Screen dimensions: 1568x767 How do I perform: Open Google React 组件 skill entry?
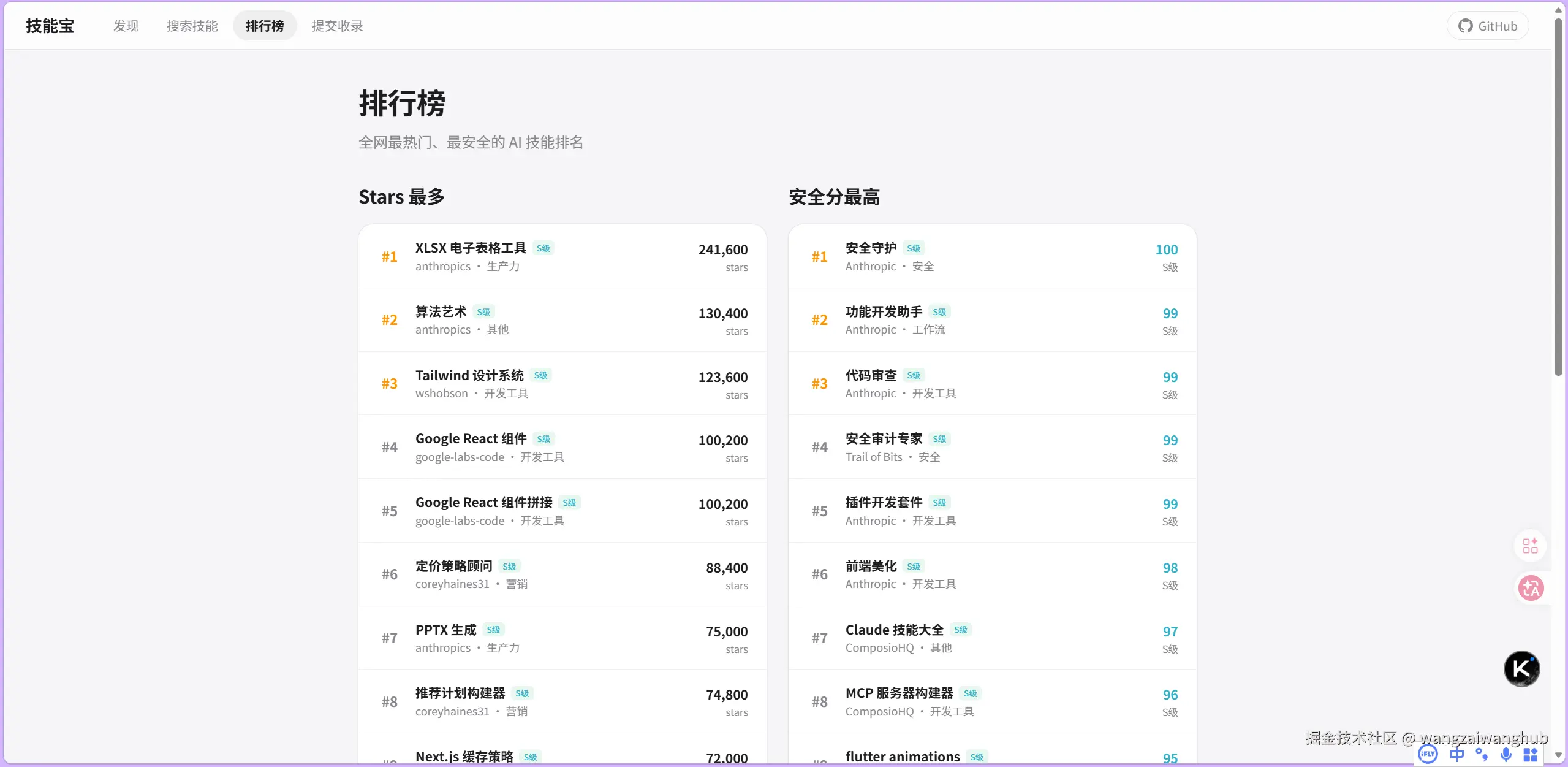562,447
